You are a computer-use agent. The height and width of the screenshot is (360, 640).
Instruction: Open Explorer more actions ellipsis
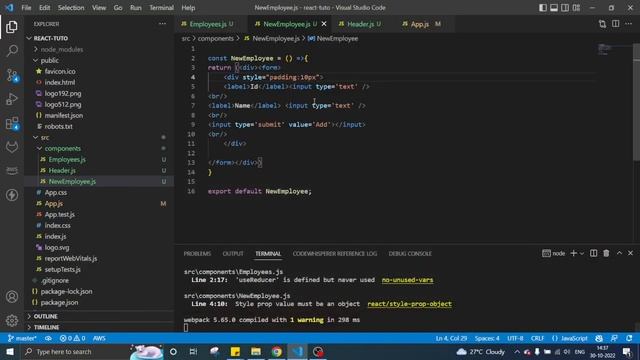pos(162,24)
